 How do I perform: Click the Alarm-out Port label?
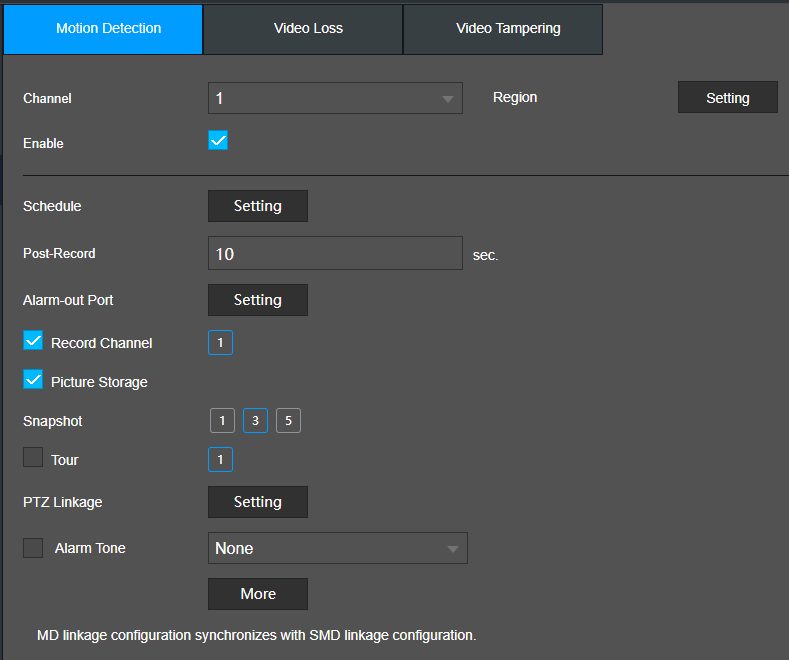click(x=68, y=300)
